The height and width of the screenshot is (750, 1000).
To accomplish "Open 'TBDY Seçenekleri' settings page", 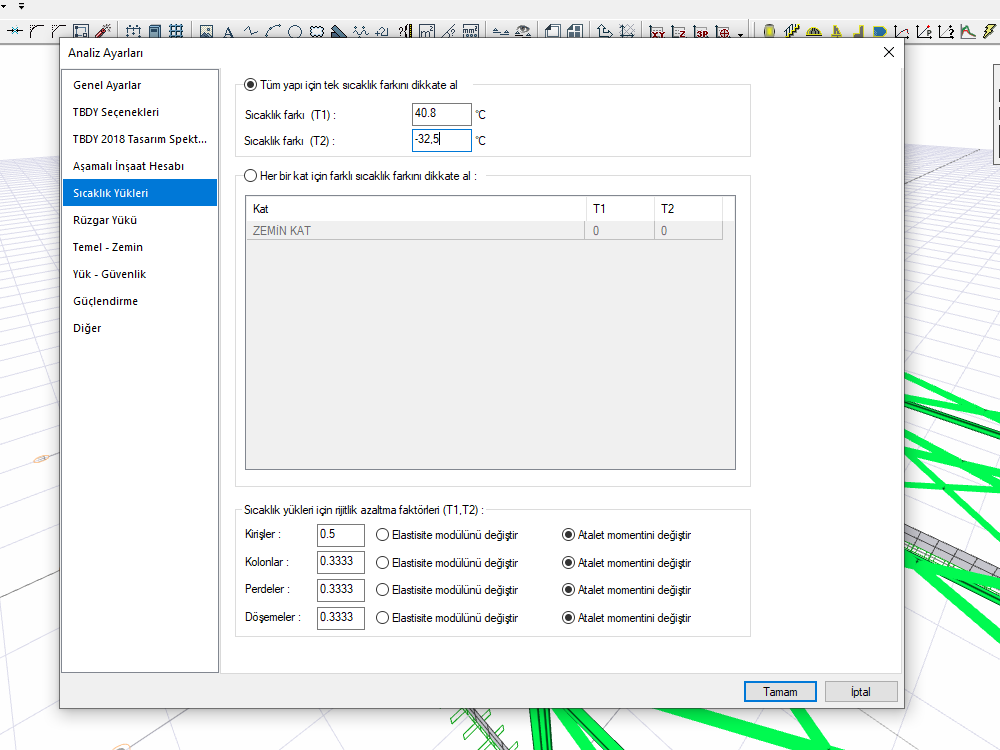I will point(116,112).
